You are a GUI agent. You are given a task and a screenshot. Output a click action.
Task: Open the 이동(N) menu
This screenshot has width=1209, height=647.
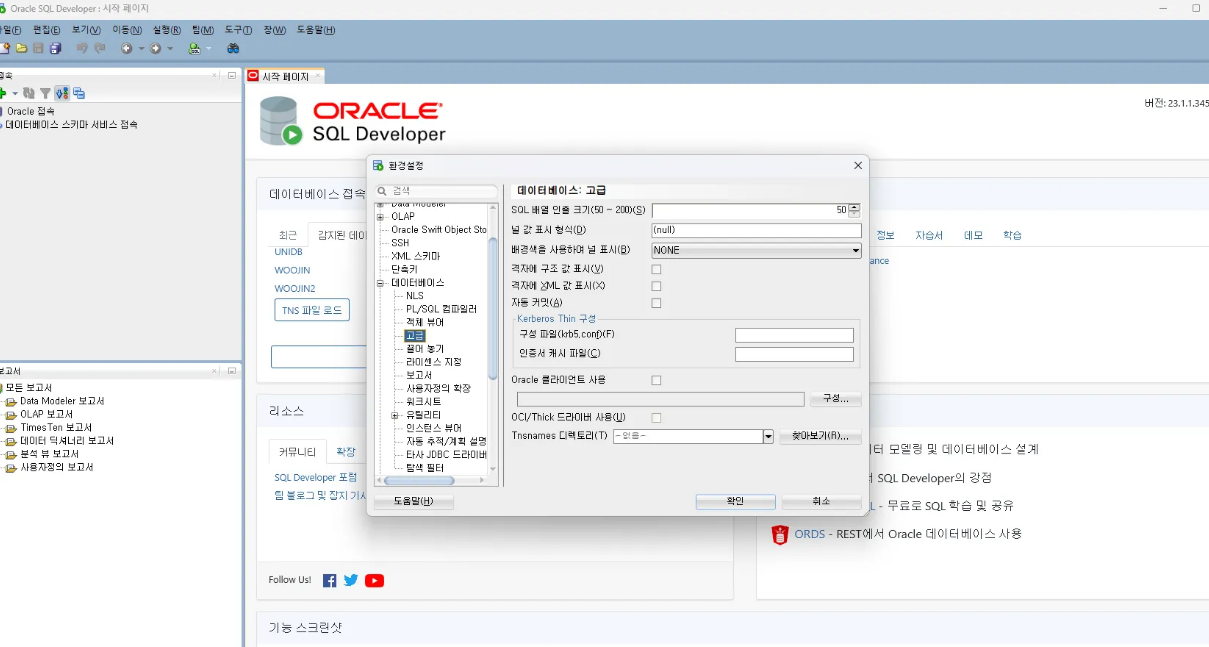coord(127,30)
